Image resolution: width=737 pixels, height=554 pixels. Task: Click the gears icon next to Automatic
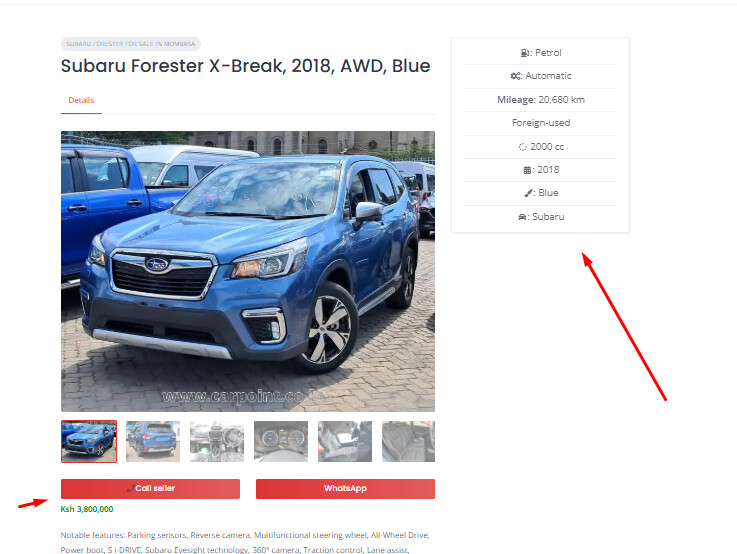click(x=515, y=76)
